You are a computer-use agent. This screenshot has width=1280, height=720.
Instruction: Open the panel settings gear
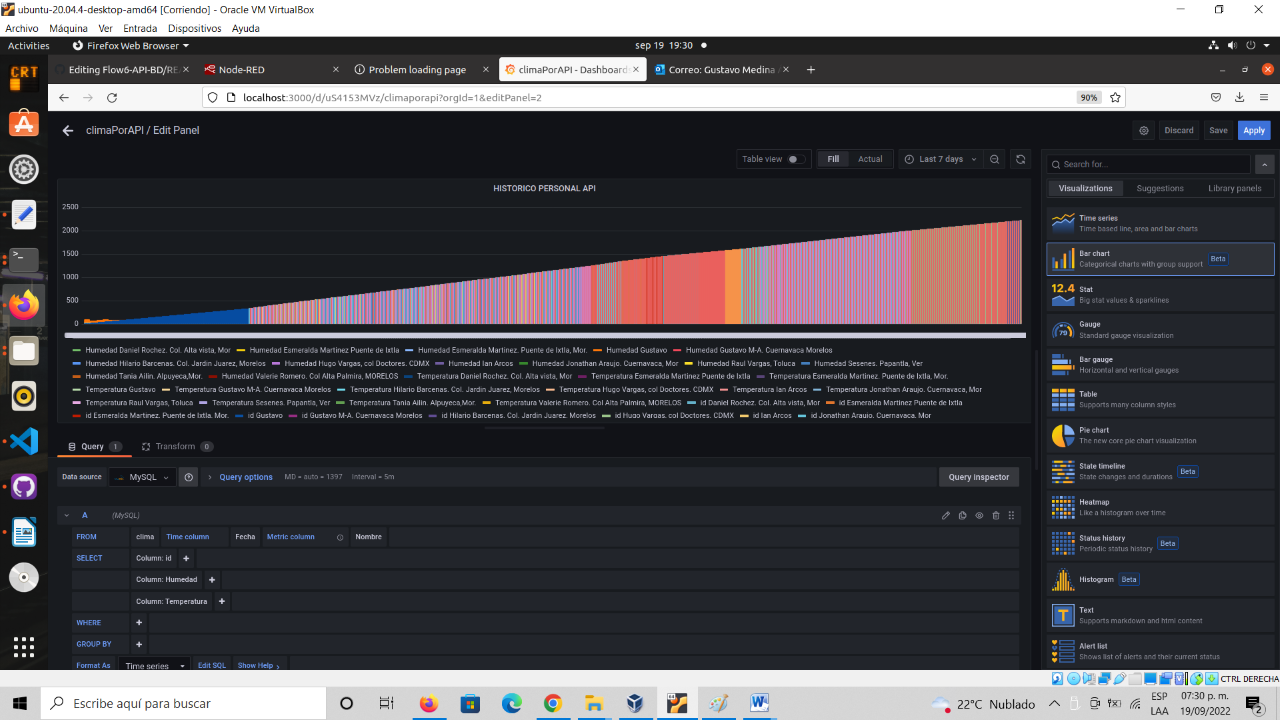(1141, 130)
